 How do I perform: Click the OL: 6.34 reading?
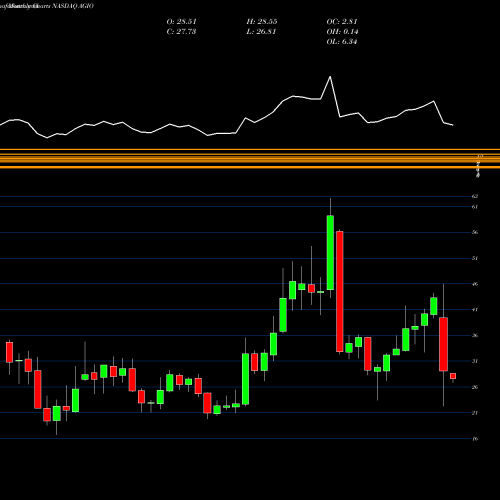[342, 42]
